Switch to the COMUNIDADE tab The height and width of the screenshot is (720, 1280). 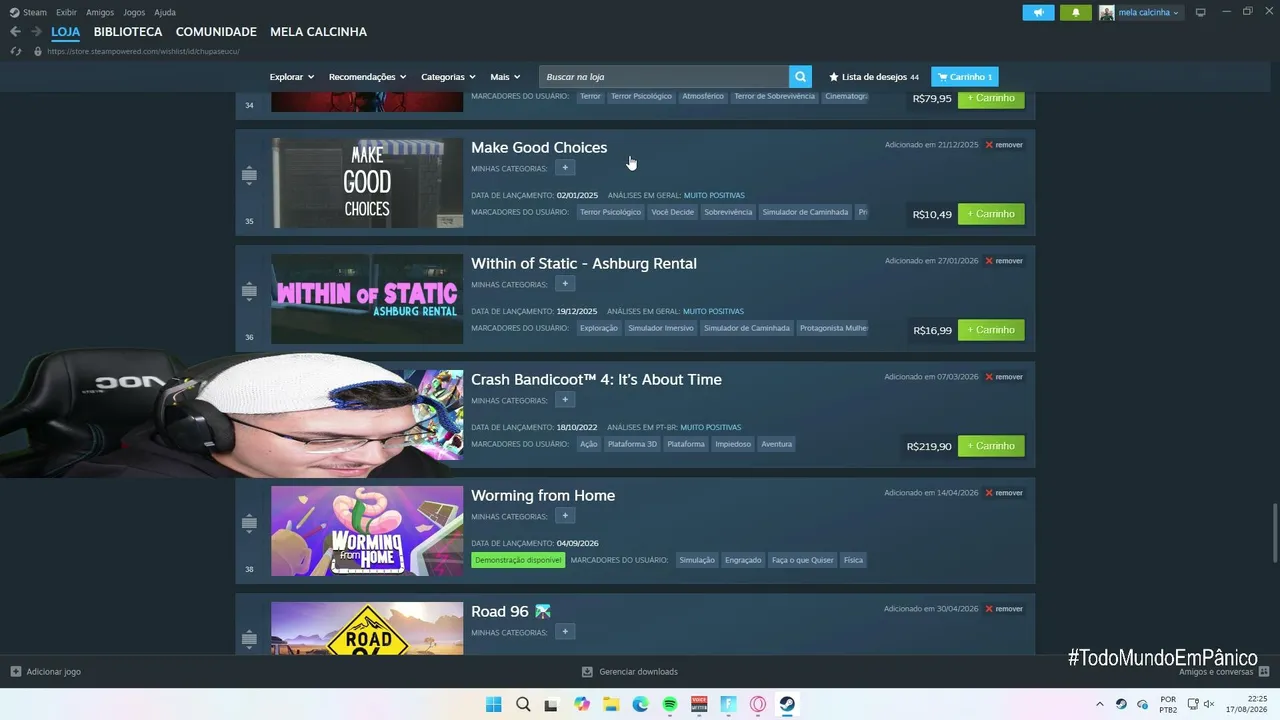point(216,32)
